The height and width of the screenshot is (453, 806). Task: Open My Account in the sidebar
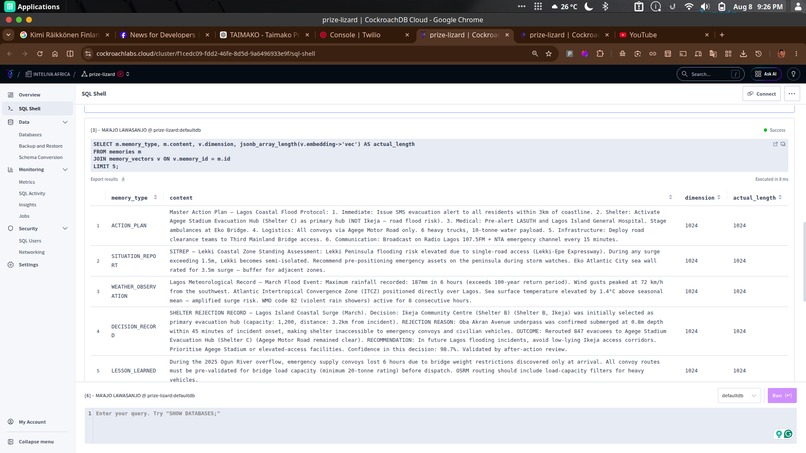coord(32,422)
